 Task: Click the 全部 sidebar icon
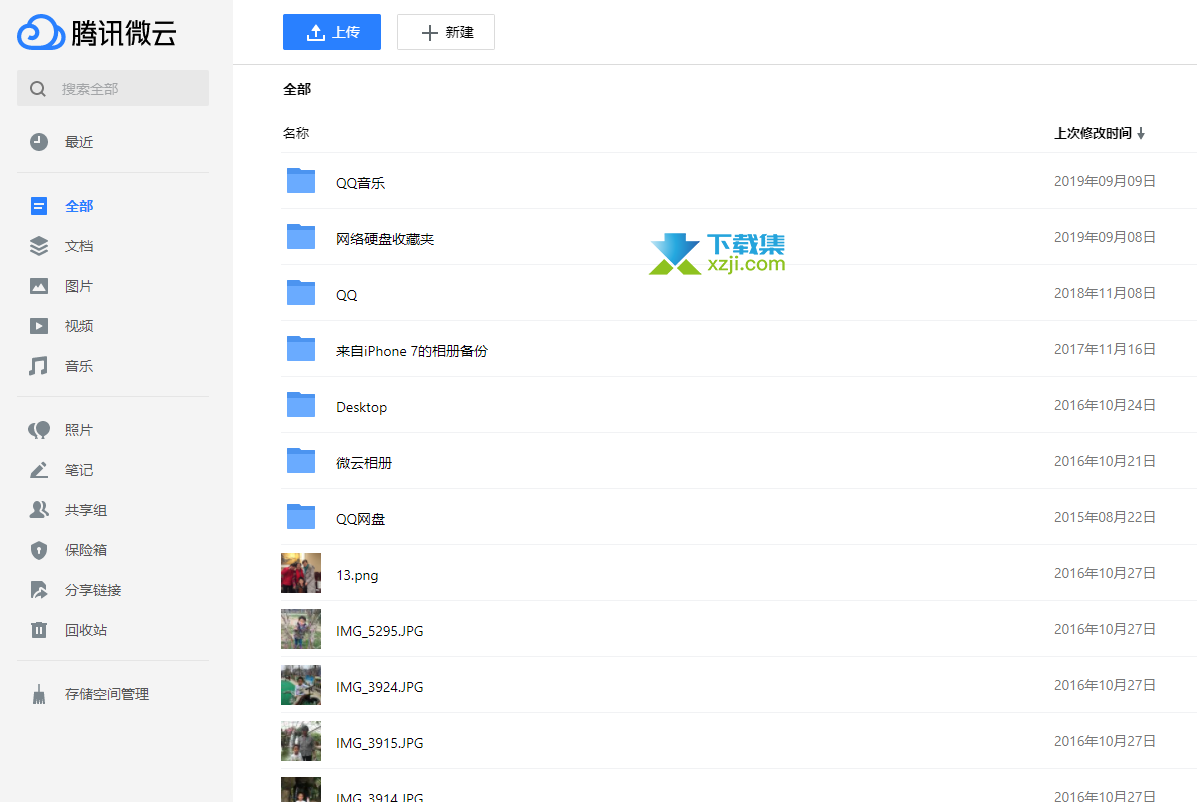pos(39,206)
